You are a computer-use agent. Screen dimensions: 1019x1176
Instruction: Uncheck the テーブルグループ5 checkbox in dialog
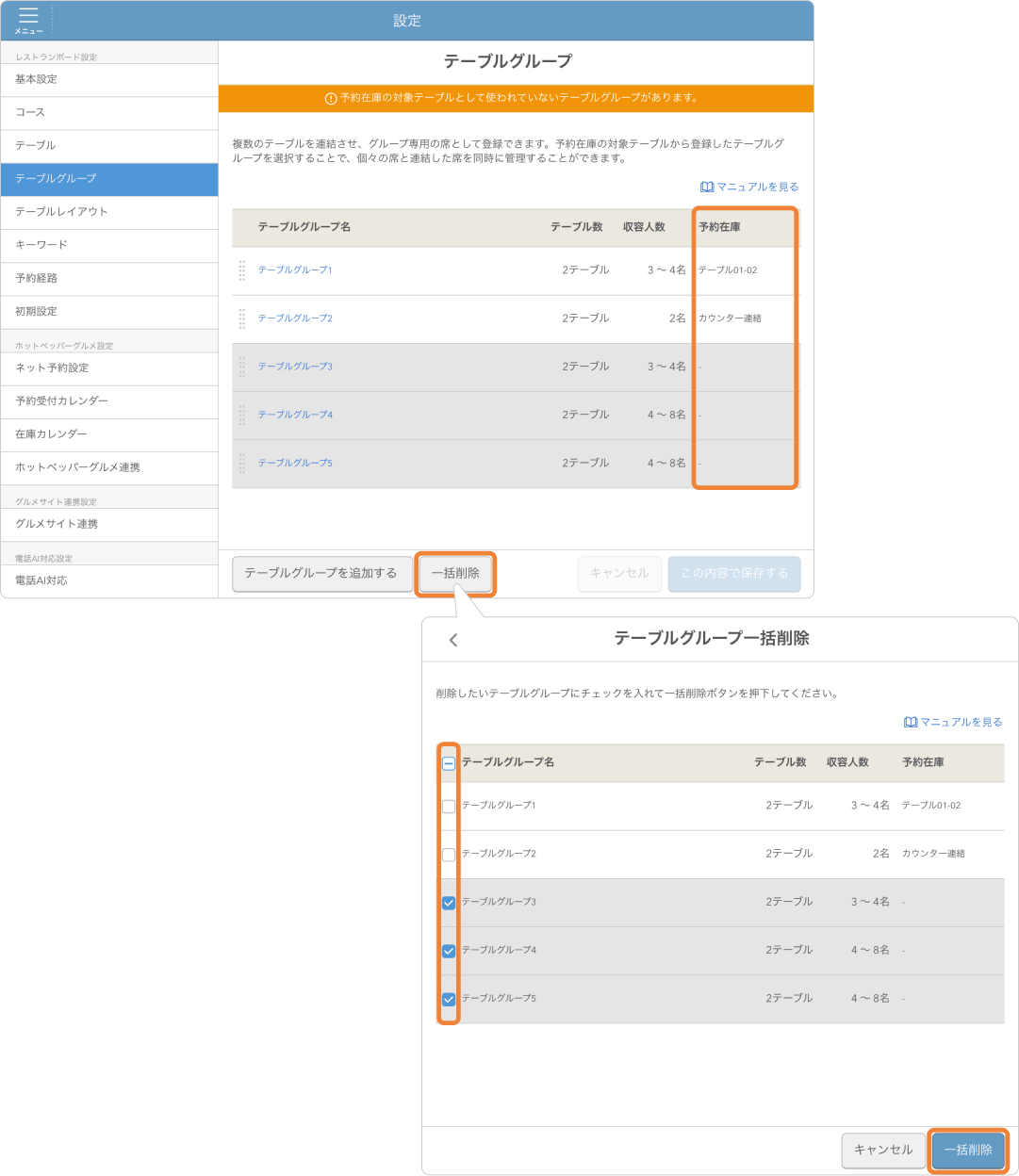(449, 999)
